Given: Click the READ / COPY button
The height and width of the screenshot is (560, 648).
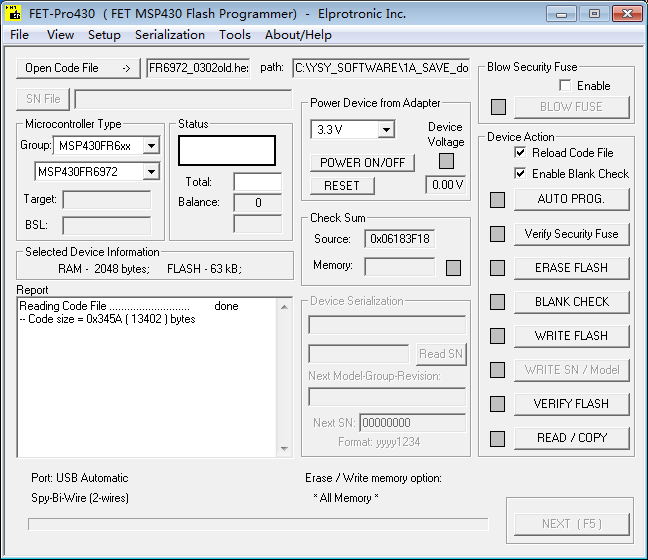Looking at the screenshot, I should [572, 438].
